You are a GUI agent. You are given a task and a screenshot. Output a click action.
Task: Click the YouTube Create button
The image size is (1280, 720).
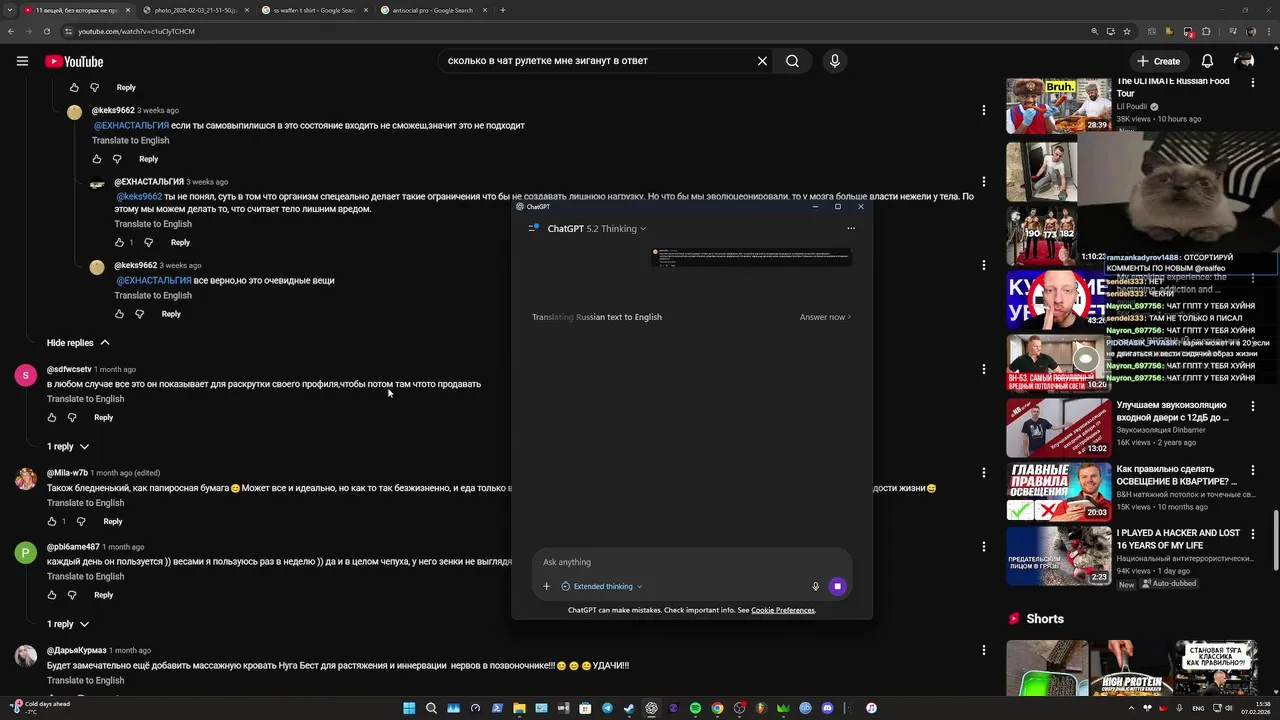click(1158, 61)
